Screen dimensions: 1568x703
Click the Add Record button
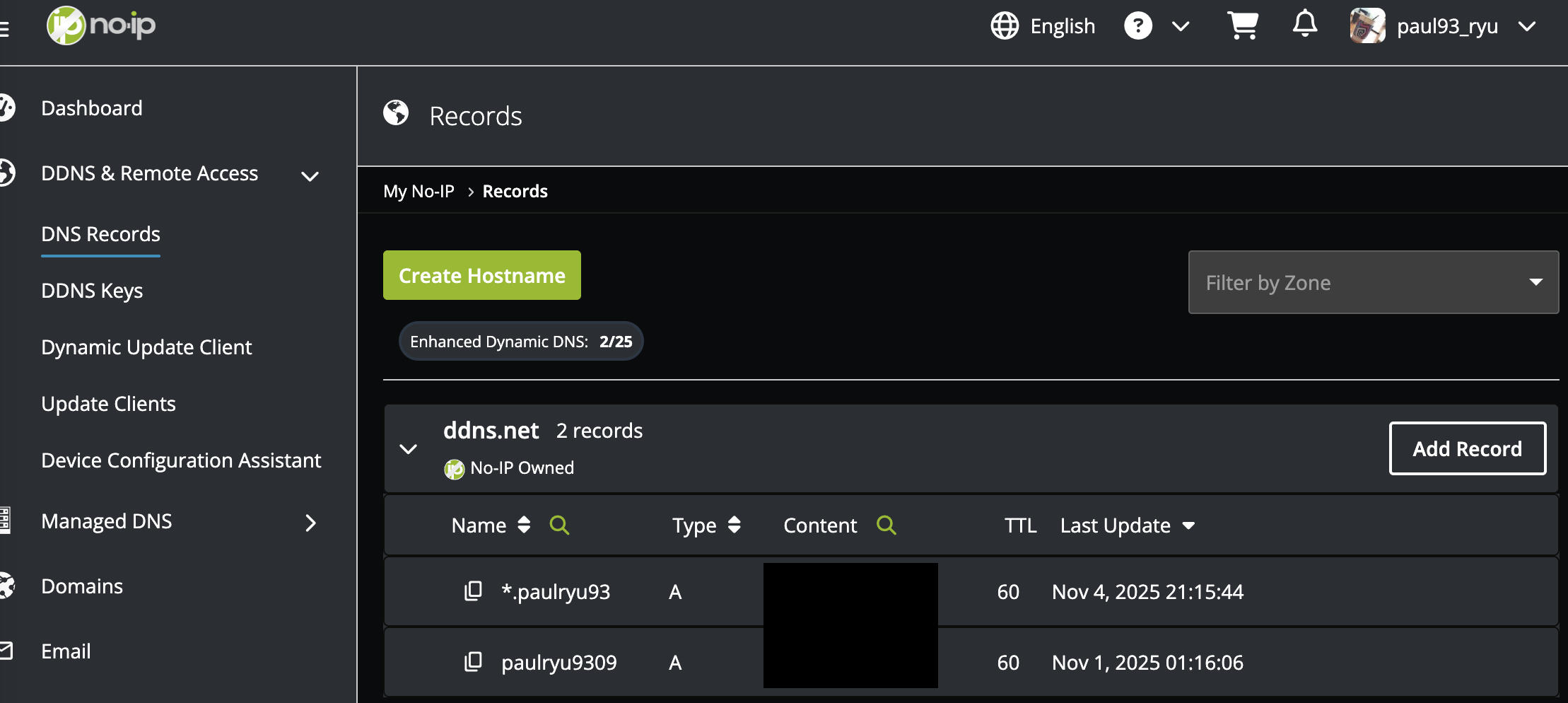1467,448
